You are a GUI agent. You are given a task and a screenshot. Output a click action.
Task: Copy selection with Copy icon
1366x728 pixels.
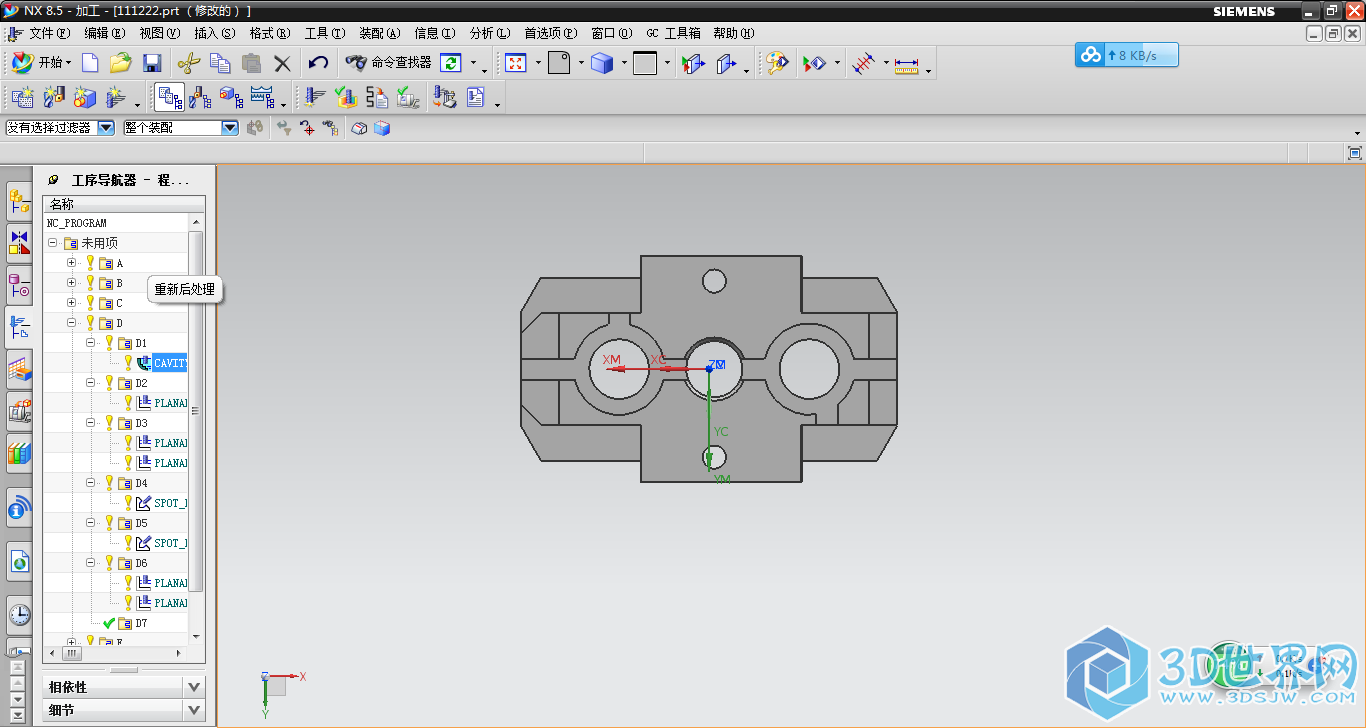[x=220, y=63]
